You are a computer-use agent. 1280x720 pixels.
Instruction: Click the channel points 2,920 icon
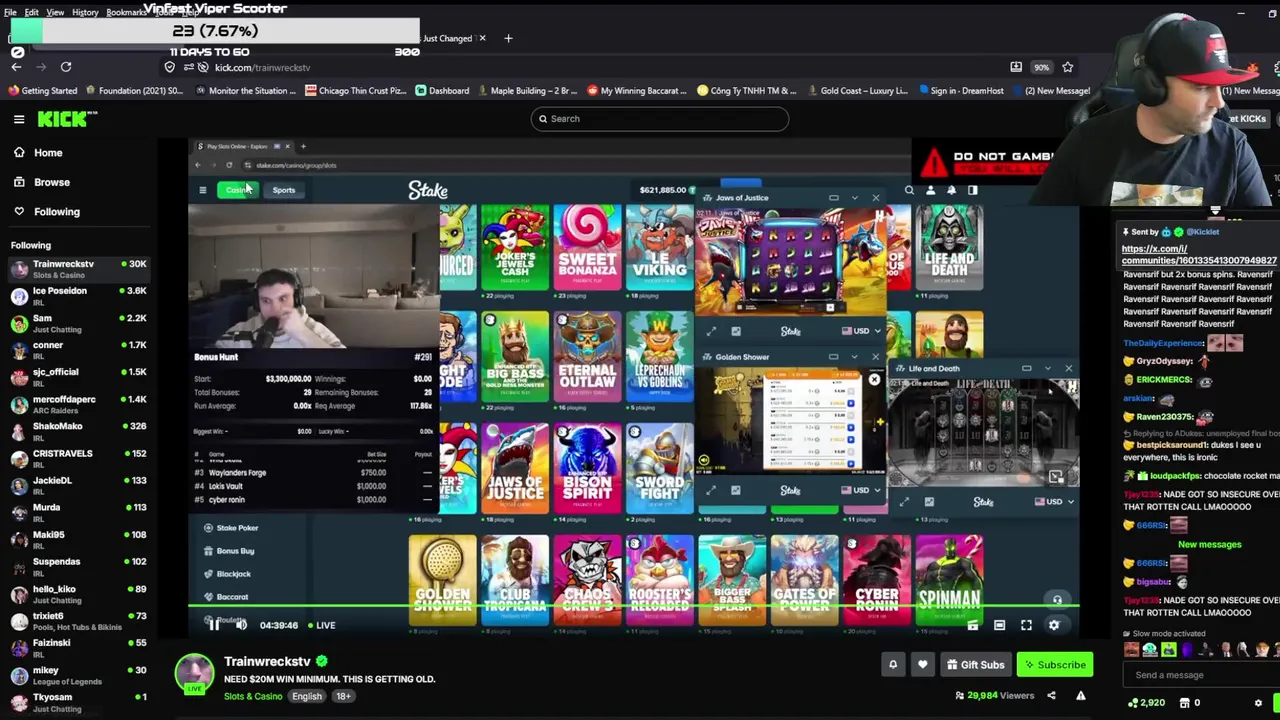1145,703
